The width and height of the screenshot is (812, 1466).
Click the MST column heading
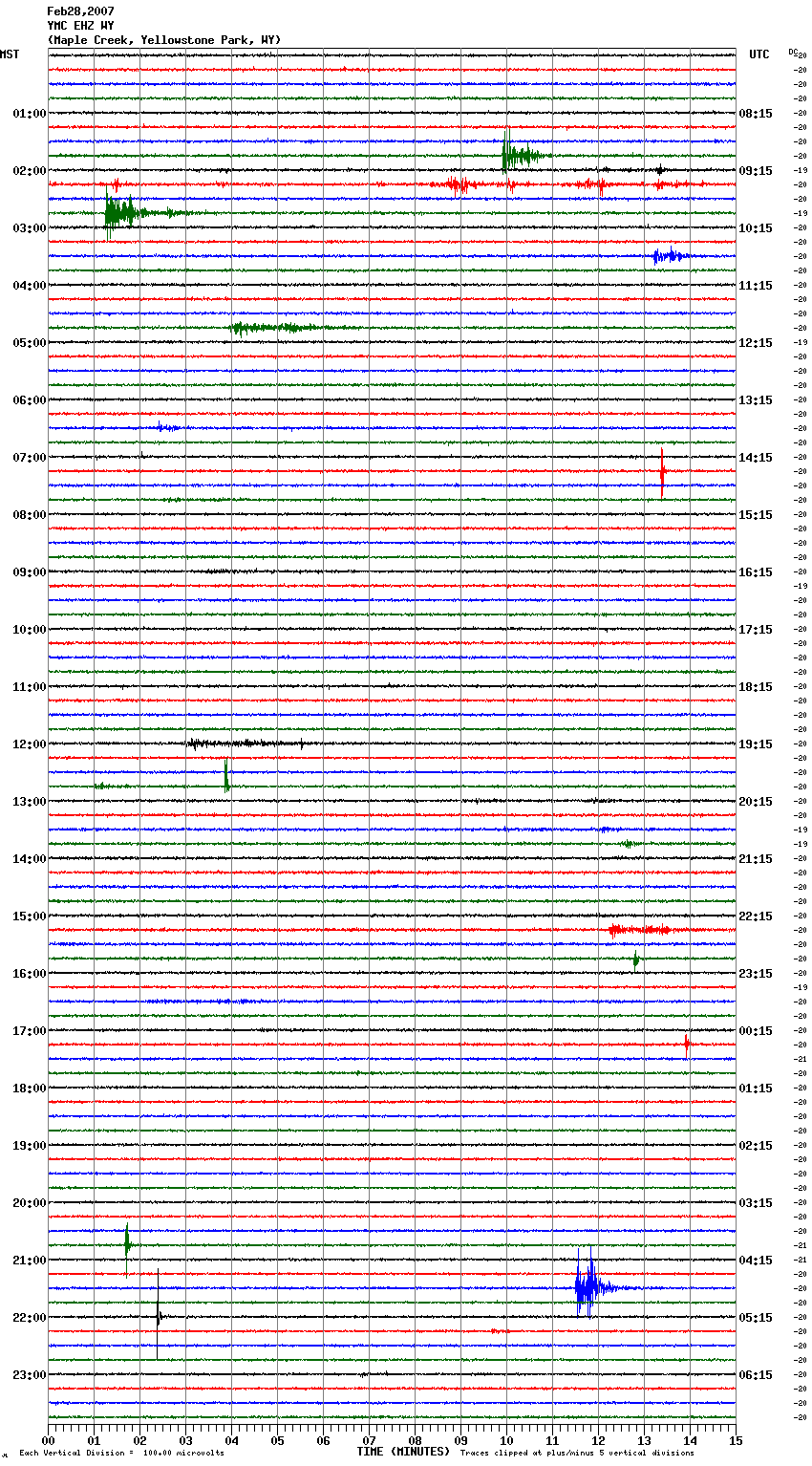pyautogui.click(x=10, y=54)
